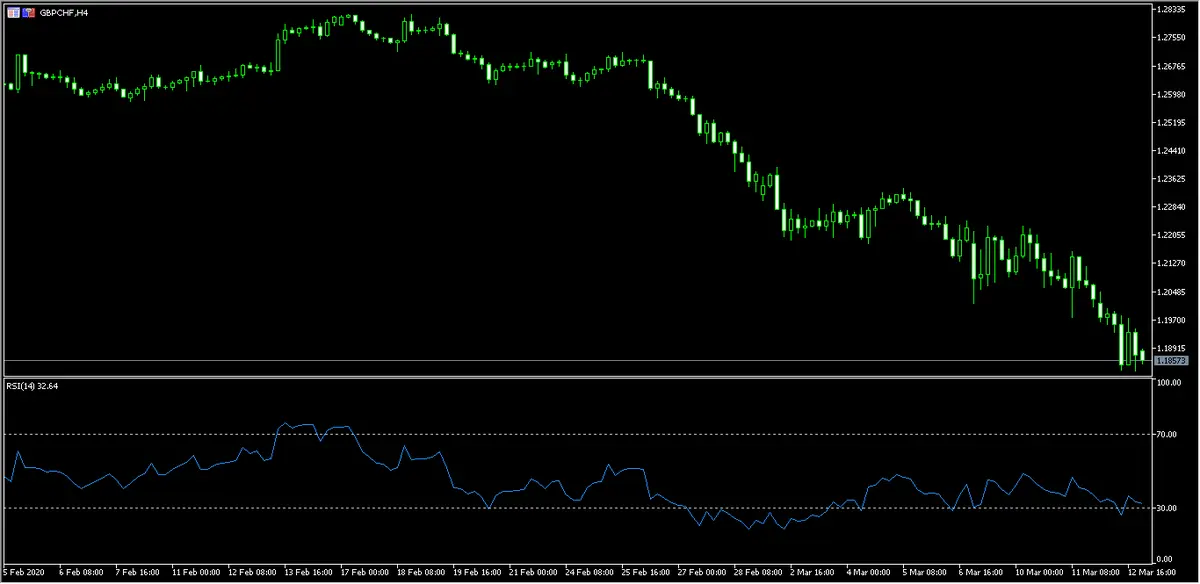Screen dimensions: 1200x584
Task: Select the GBPCHF,H4 chart title
Action: click(x=62, y=13)
